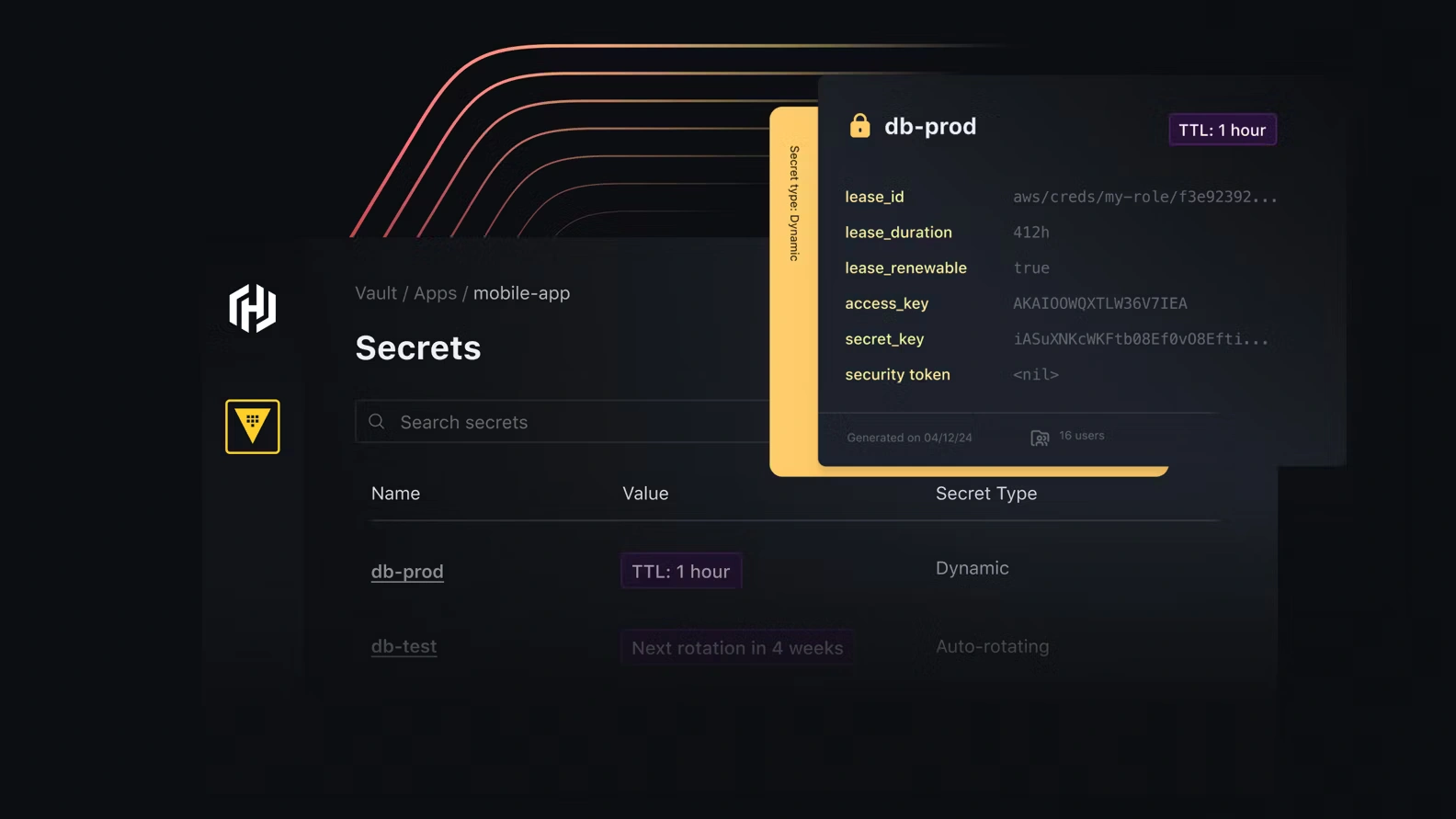Click the truncated secret_key value
1456x819 pixels.
click(1140, 339)
